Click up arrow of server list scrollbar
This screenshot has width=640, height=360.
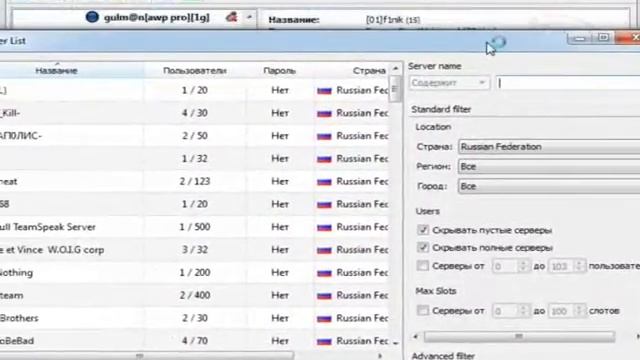click(x=395, y=68)
